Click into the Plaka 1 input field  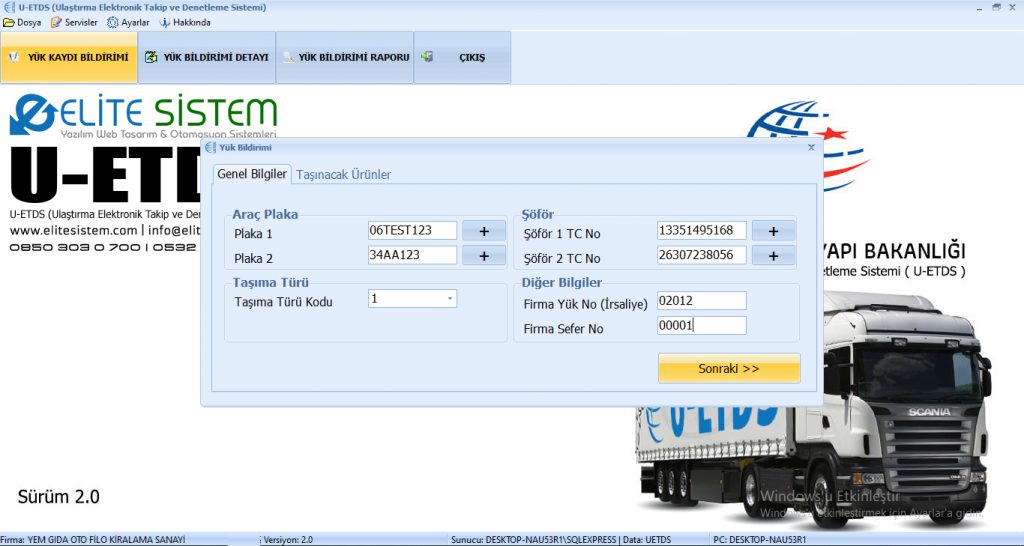(x=412, y=231)
